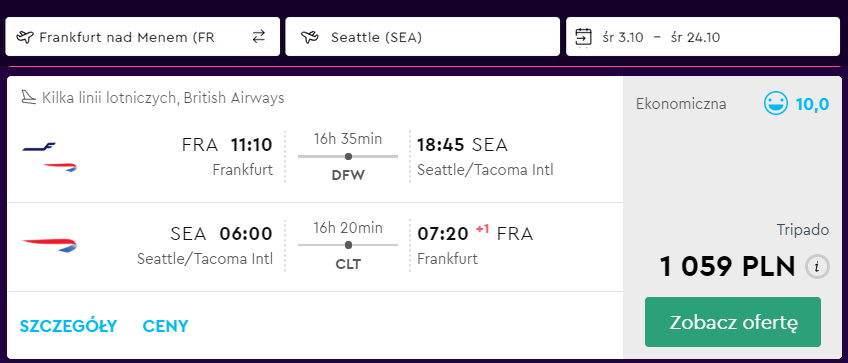This screenshot has width=848, height=363.
Task: Click the airline logos on outbound FRA flight
Action: pyautogui.click(x=50, y=157)
